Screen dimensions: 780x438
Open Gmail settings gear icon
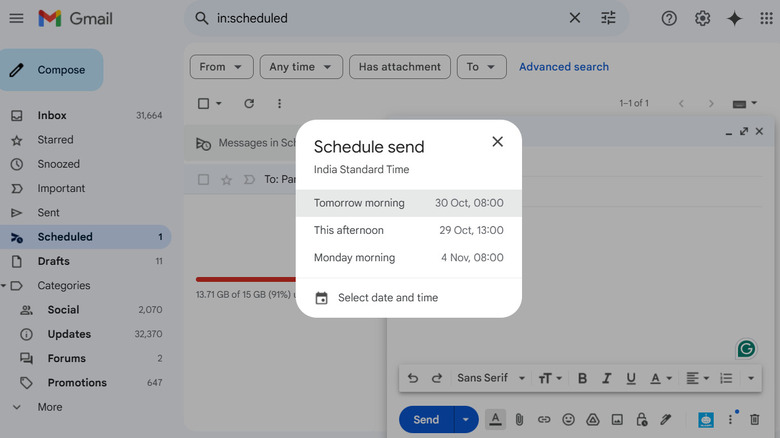pos(703,18)
